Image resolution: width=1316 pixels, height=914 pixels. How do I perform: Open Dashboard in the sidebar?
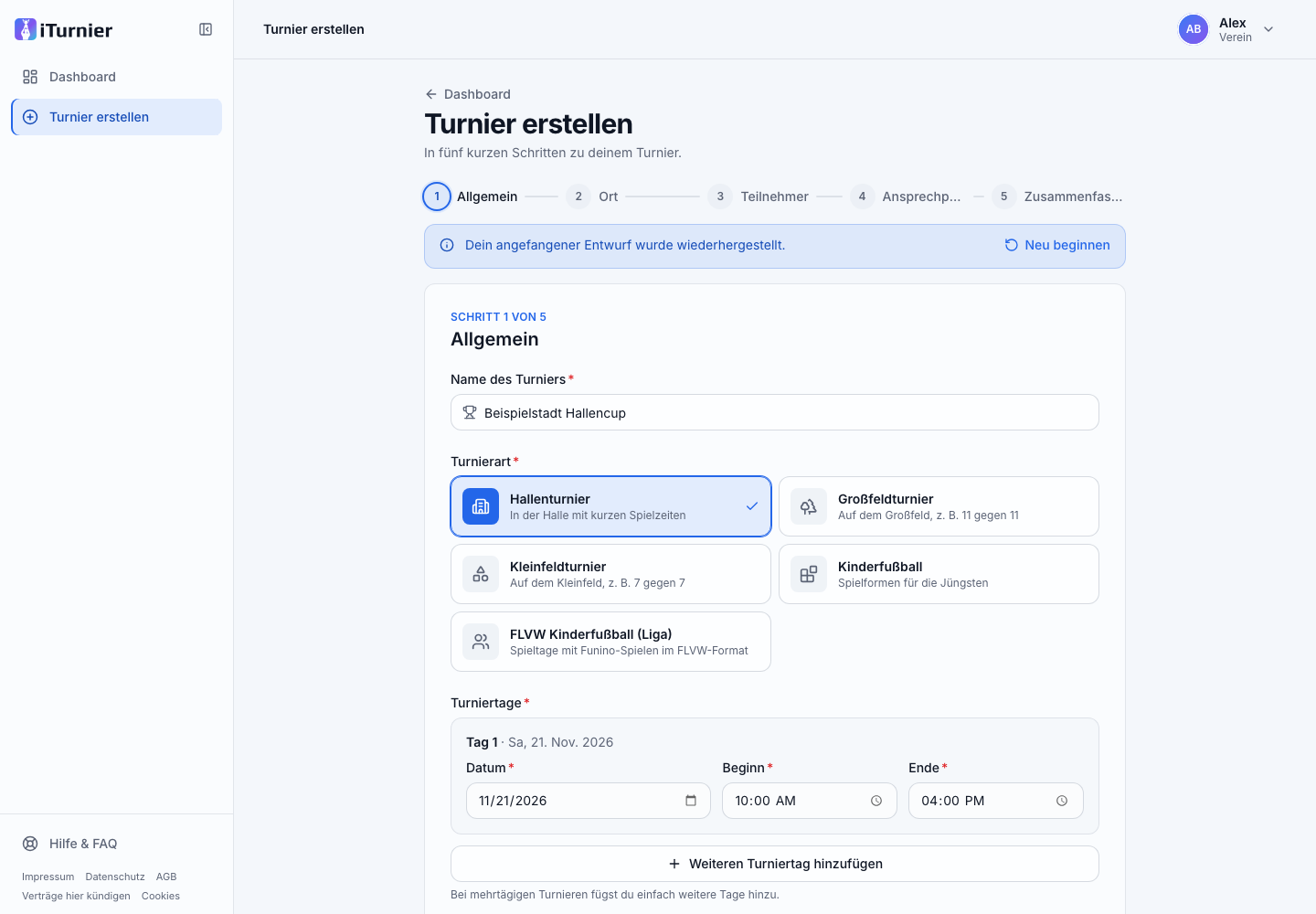[116, 77]
